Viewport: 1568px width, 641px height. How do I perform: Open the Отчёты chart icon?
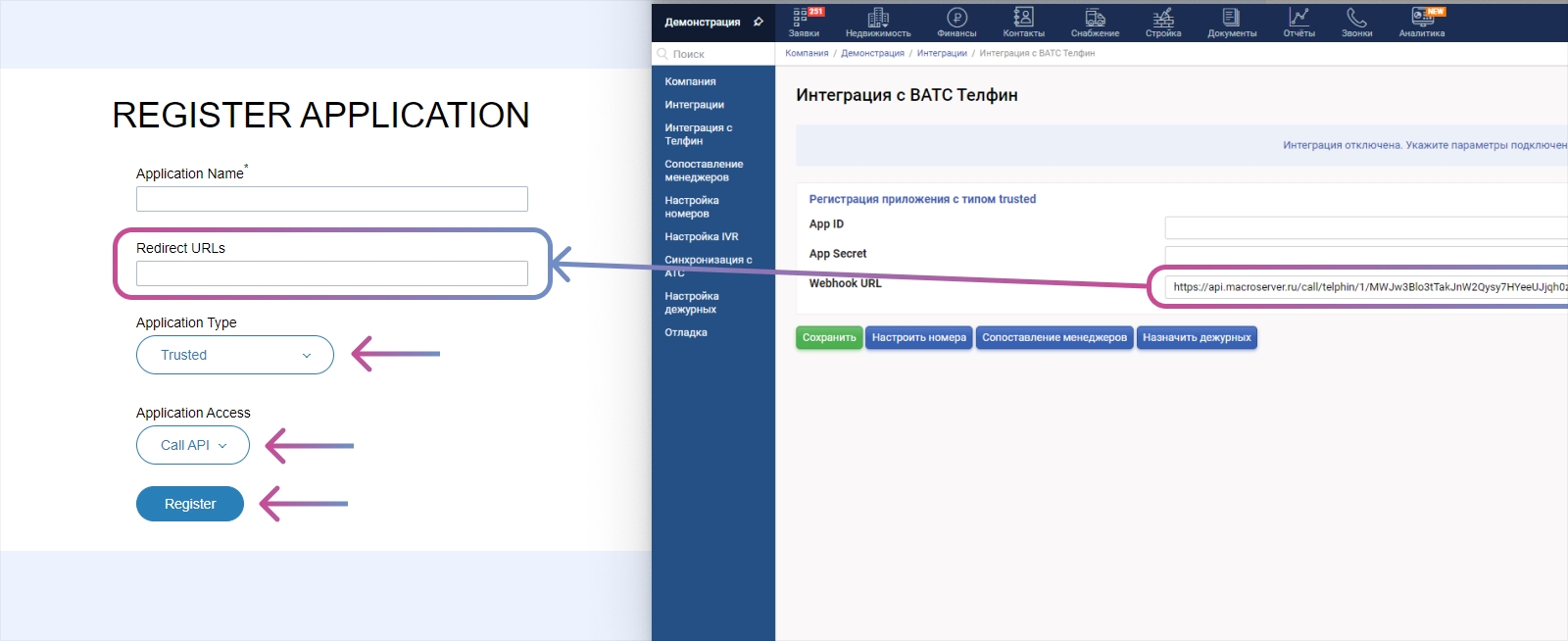coord(1298,18)
